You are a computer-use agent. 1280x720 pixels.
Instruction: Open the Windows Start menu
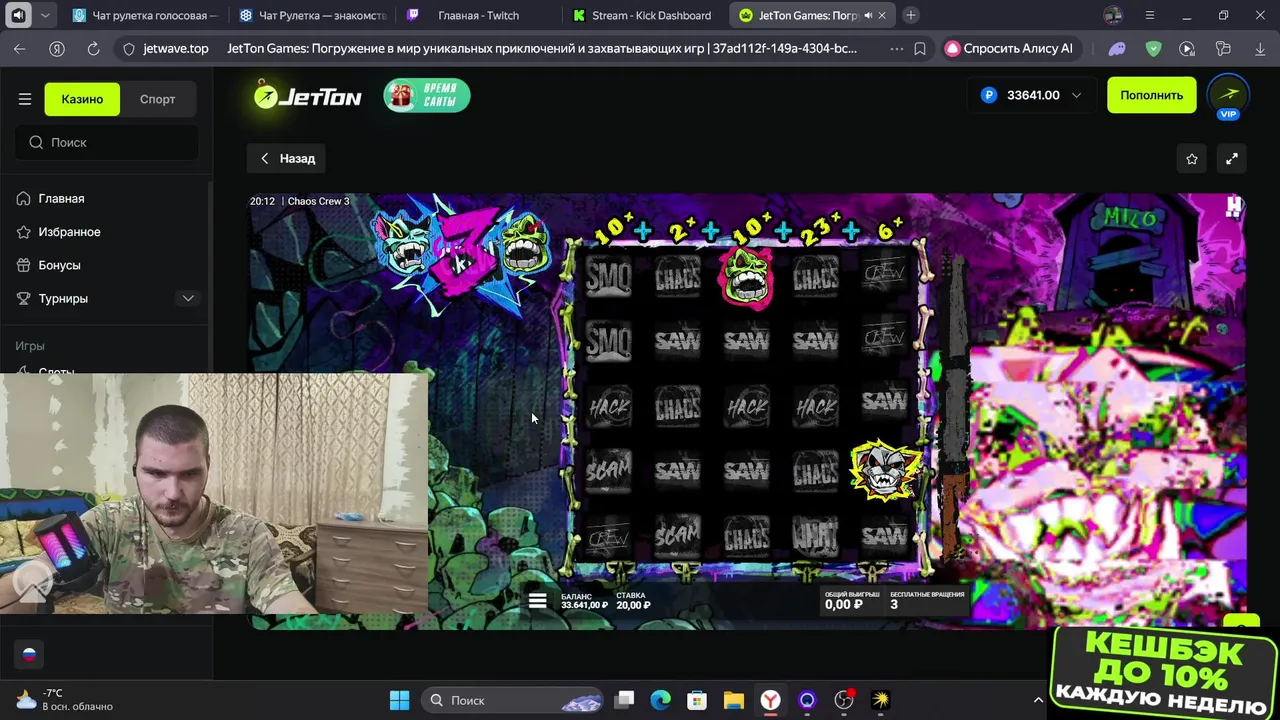coord(399,700)
